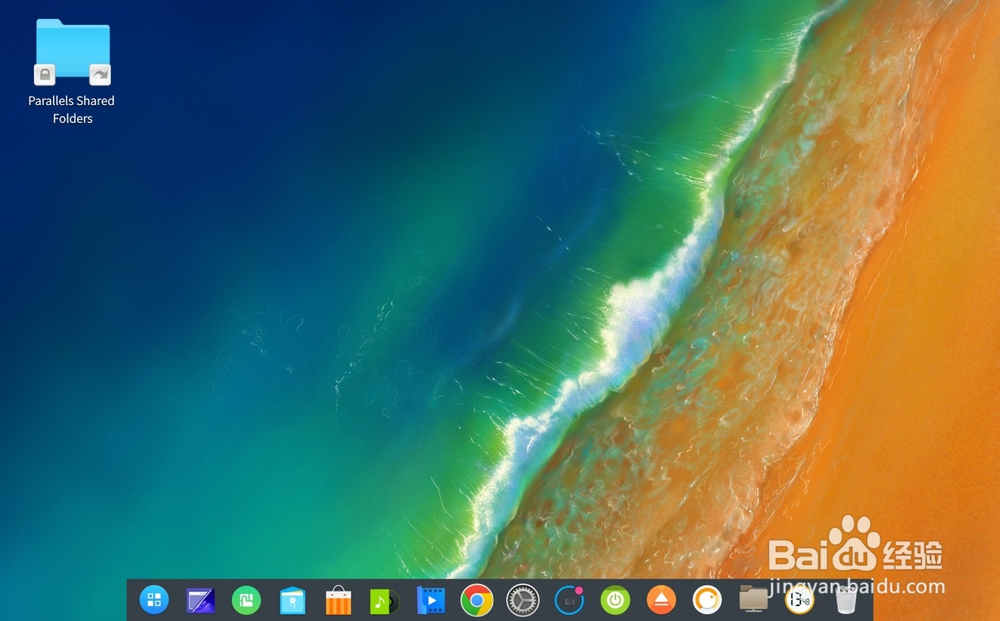Open the green circular app in the dock
The width and height of the screenshot is (1000, 621).
pos(246,601)
